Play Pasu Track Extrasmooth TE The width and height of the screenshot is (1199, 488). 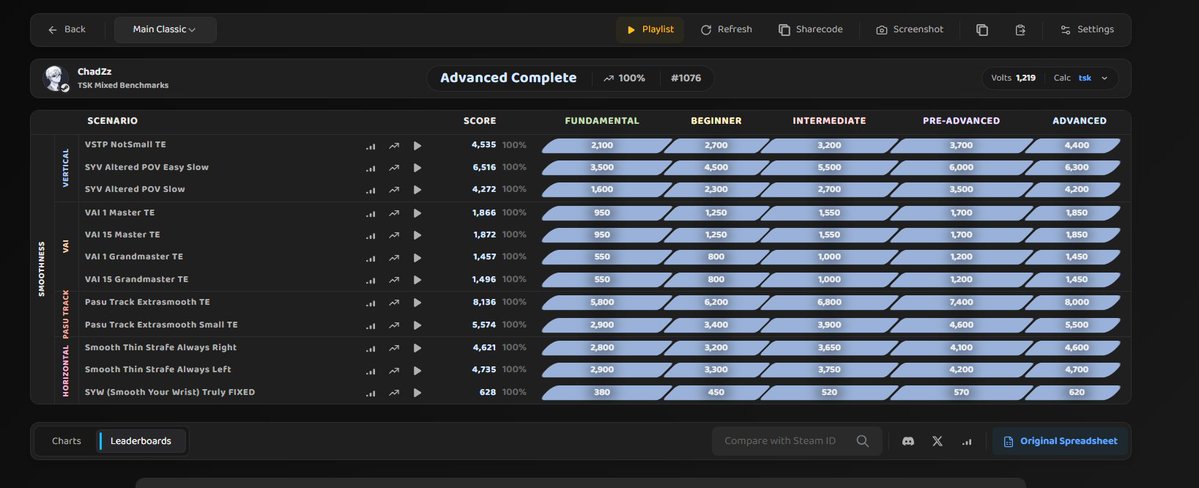coord(418,303)
